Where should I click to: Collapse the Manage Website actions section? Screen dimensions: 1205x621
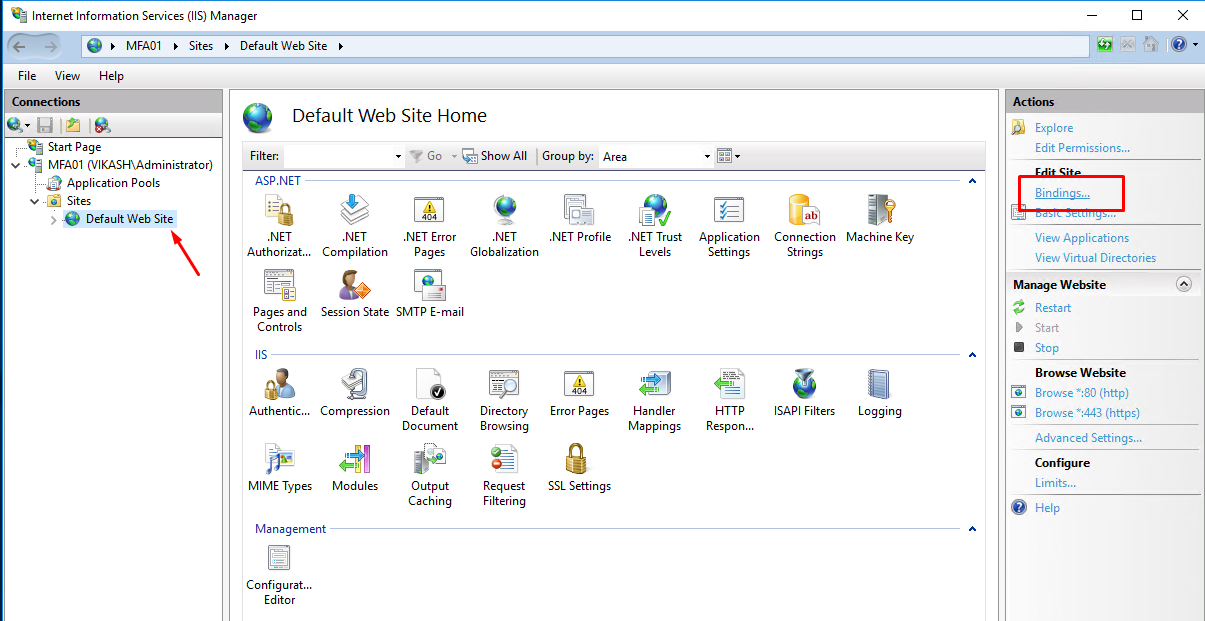coord(1184,284)
